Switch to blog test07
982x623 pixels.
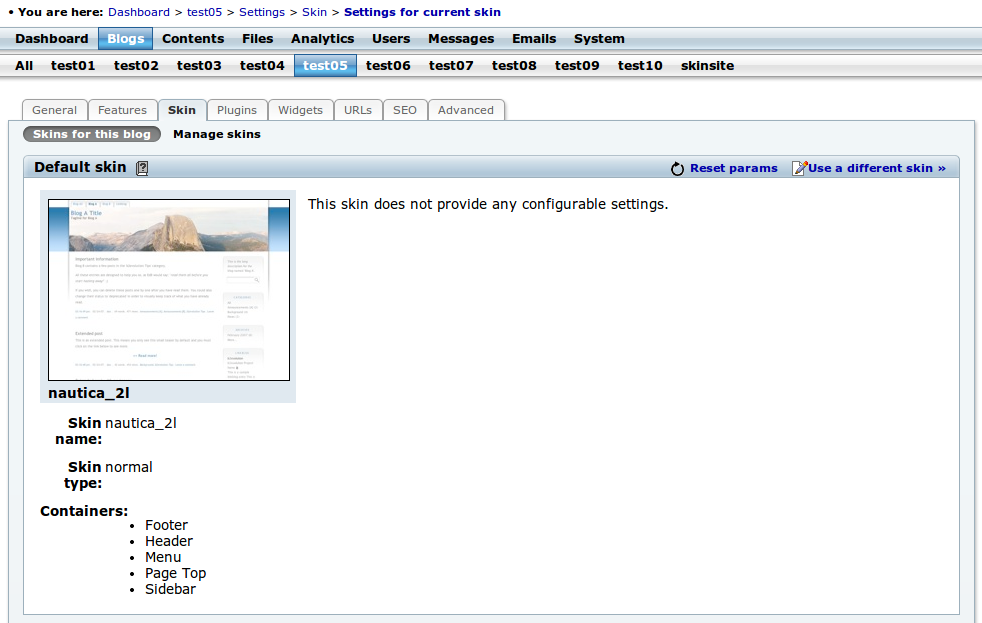coord(451,66)
